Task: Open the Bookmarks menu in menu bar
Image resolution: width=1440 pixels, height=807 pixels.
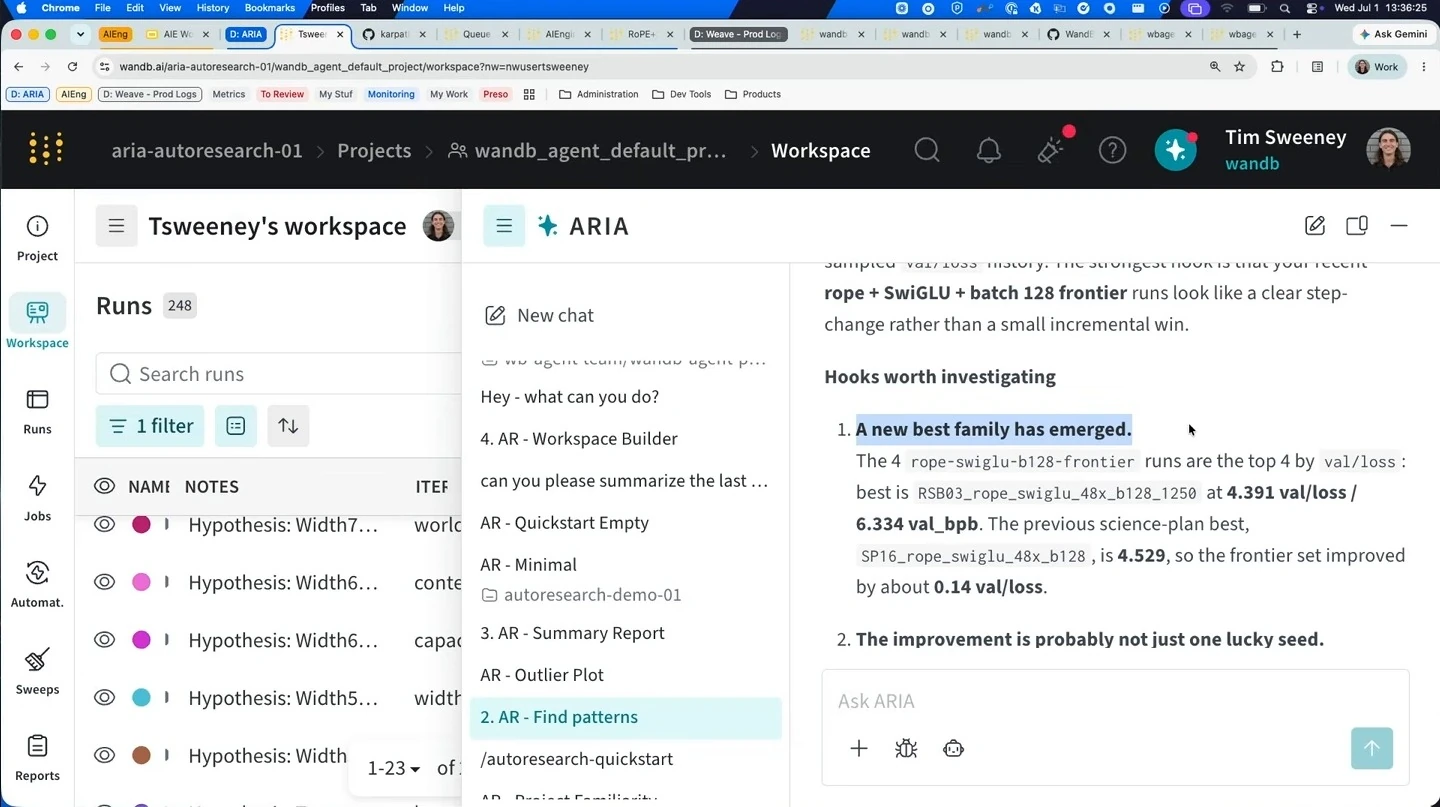Action: 270,8
